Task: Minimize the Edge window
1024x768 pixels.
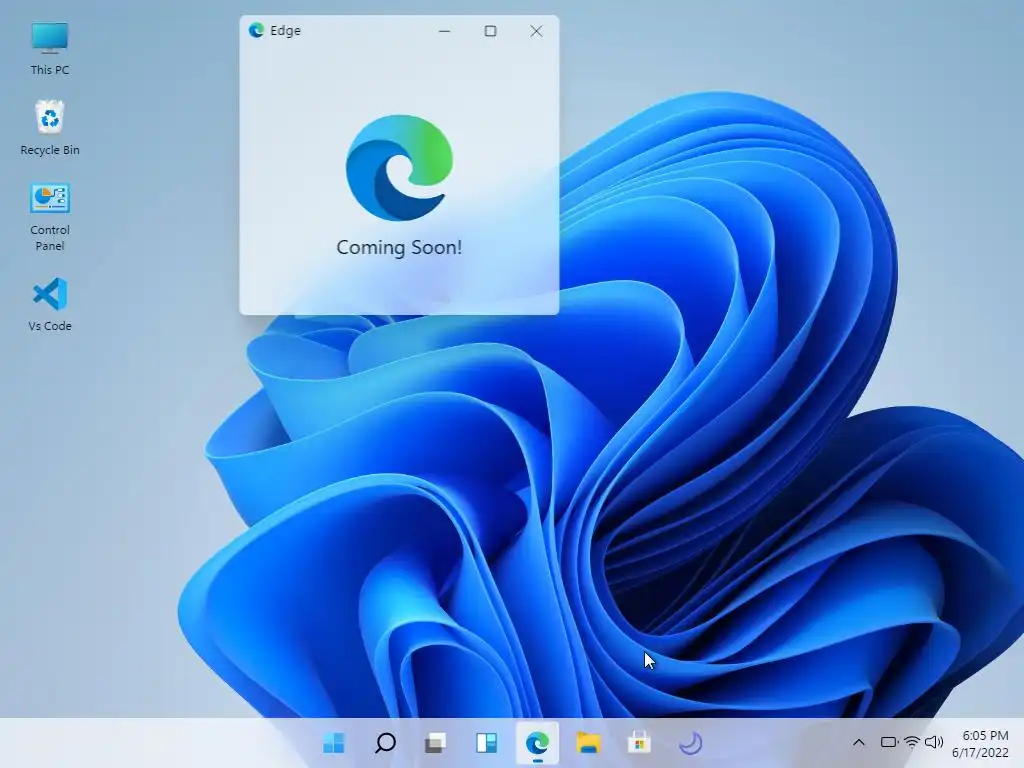Action: 445,31
